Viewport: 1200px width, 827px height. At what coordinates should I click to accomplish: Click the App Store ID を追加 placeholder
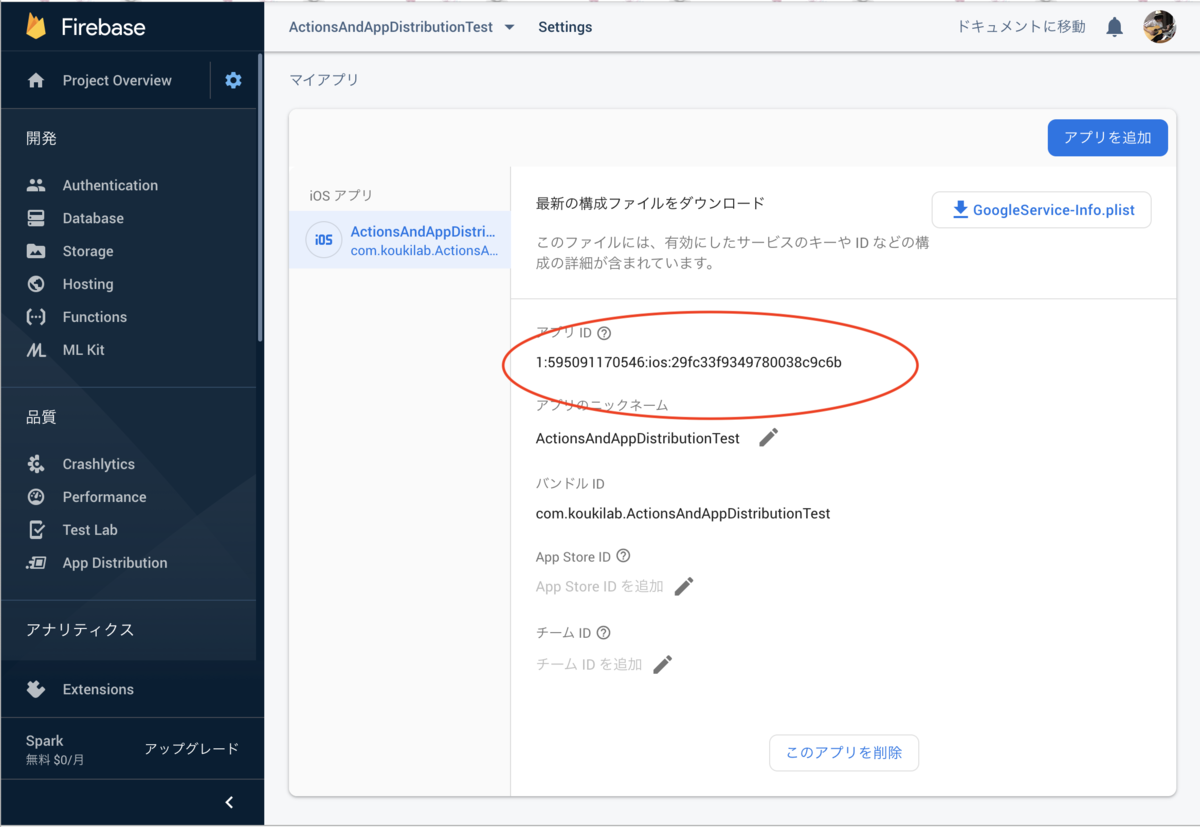coord(600,586)
